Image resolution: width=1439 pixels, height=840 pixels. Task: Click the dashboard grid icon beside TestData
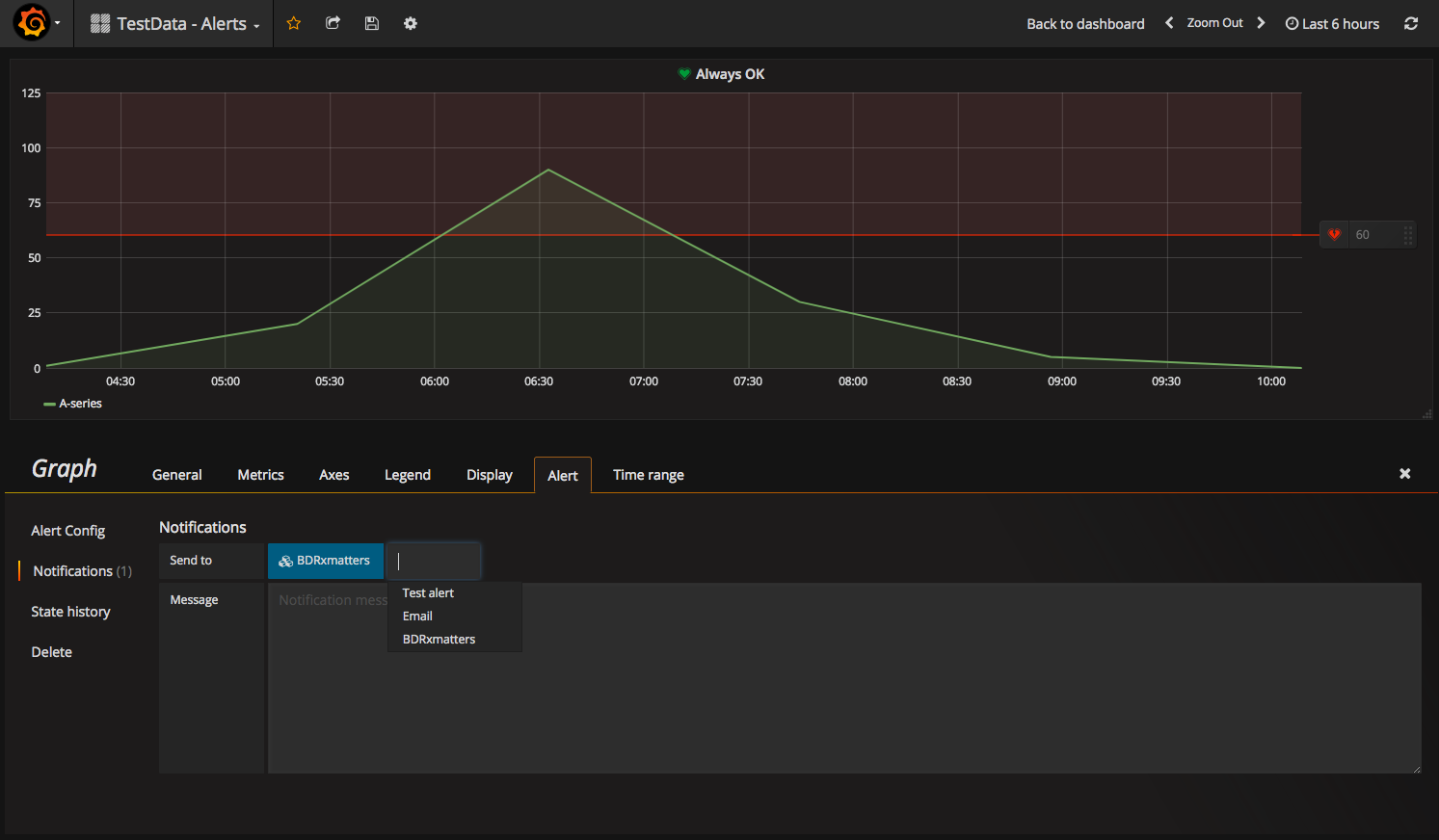pyautogui.click(x=100, y=24)
